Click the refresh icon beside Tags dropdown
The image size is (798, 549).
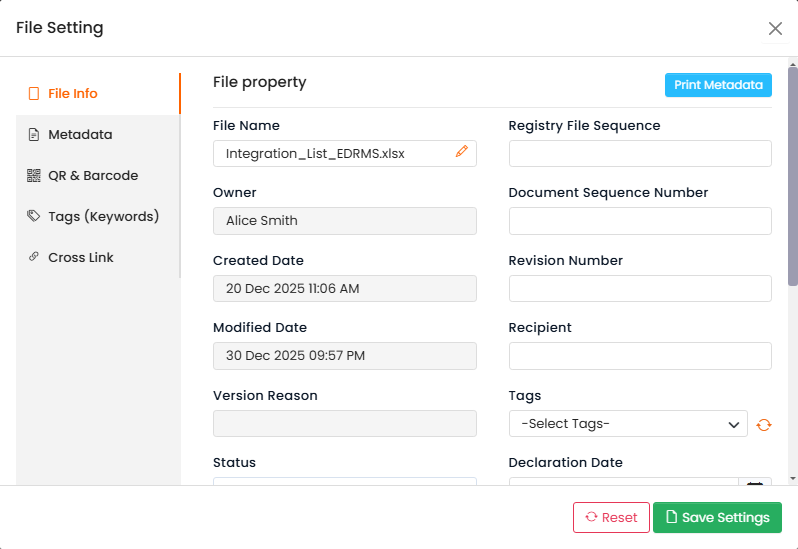[x=764, y=424]
